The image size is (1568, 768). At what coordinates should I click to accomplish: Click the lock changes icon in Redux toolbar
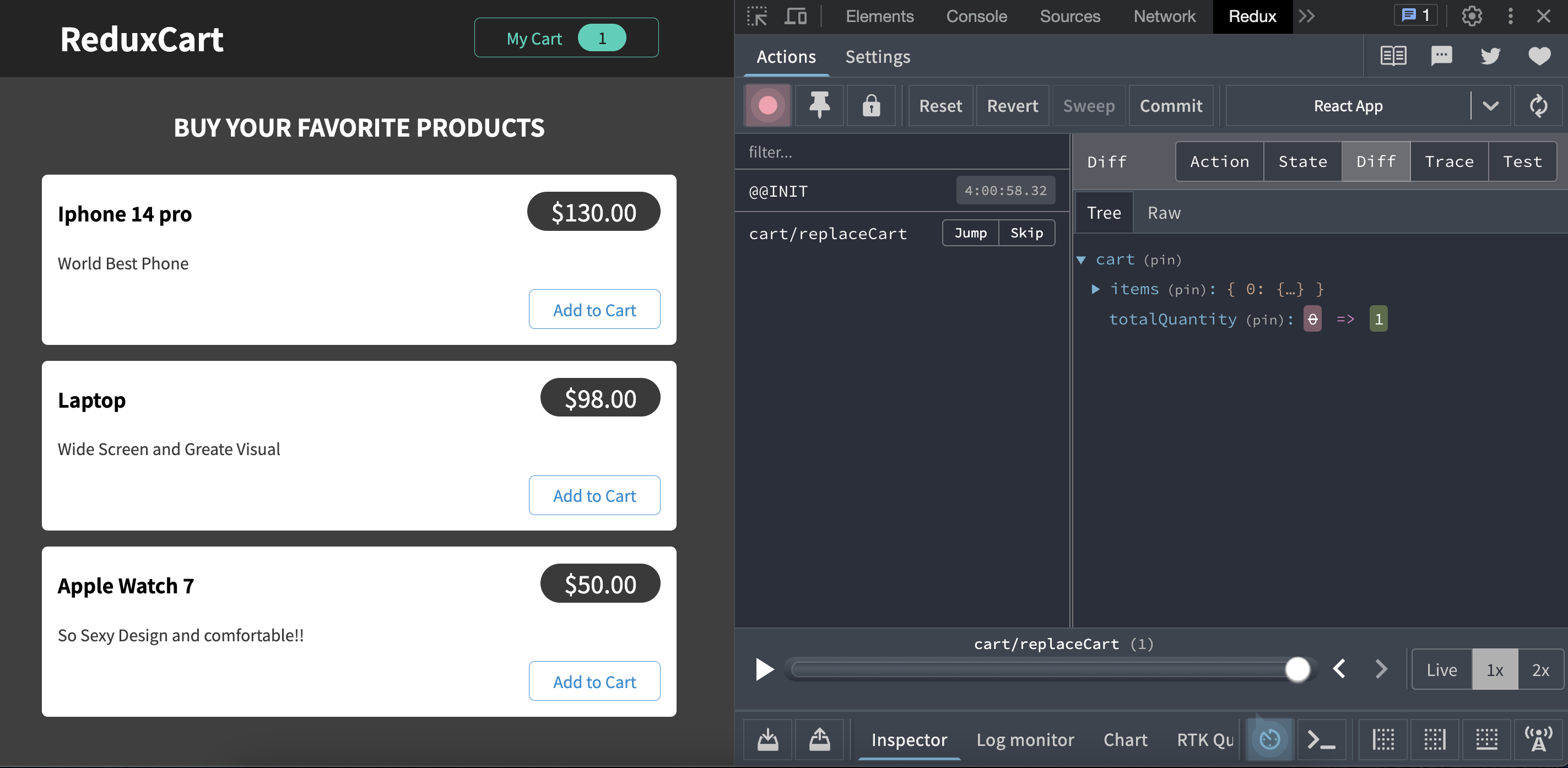[x=871, y=105]
